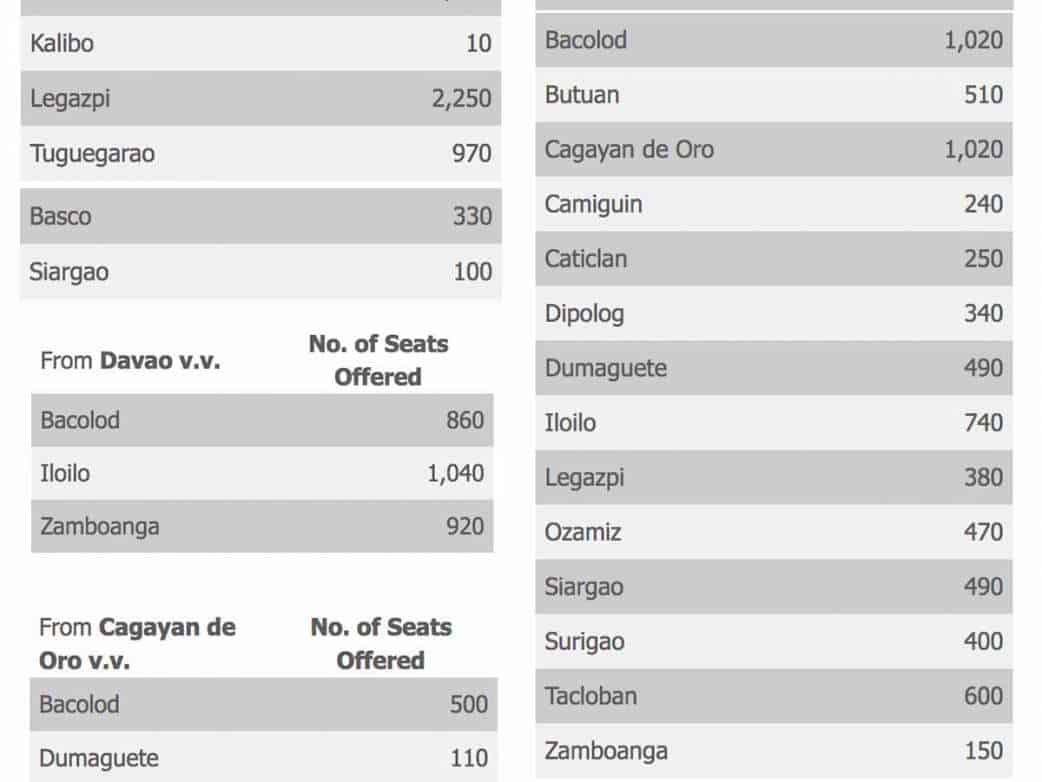
Task: Click the "From Cagayan de Oro v.v." heading
Action: point(137,644)
